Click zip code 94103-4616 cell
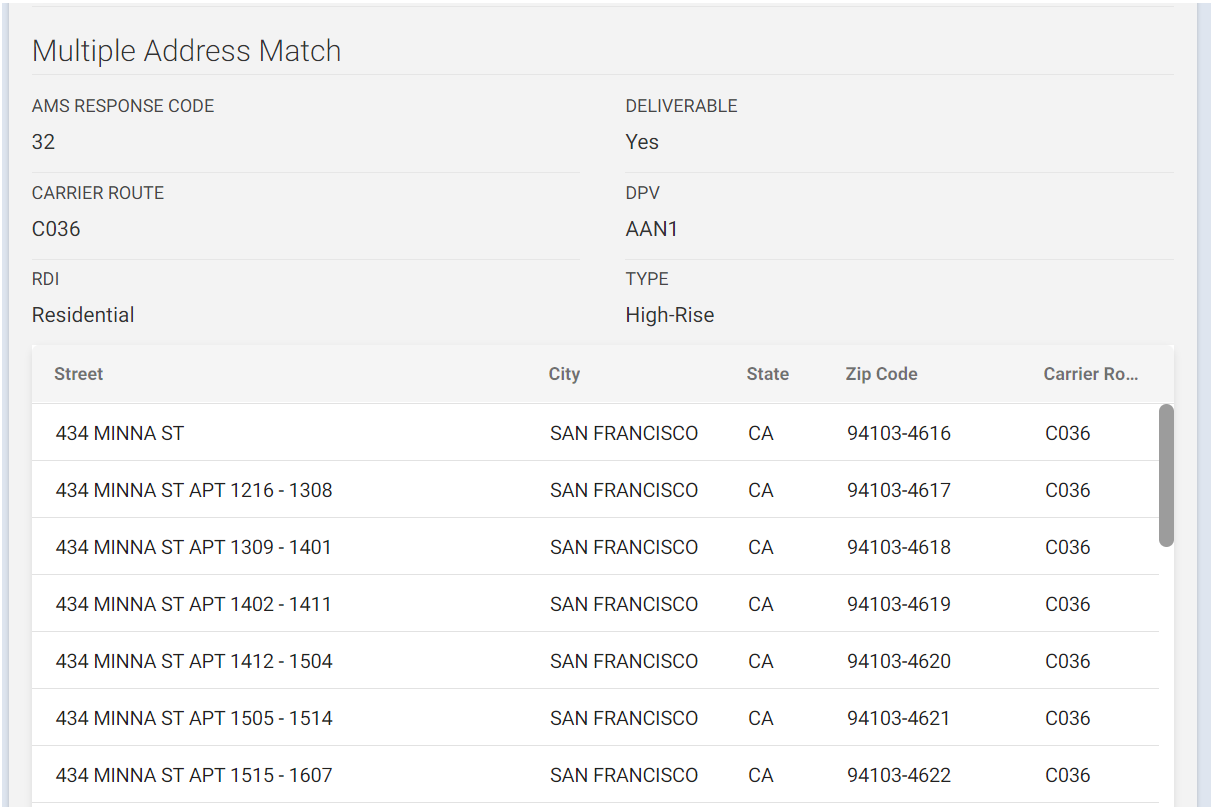The width and height of the screenshot is (1215, 807). (x=898, y=433)
